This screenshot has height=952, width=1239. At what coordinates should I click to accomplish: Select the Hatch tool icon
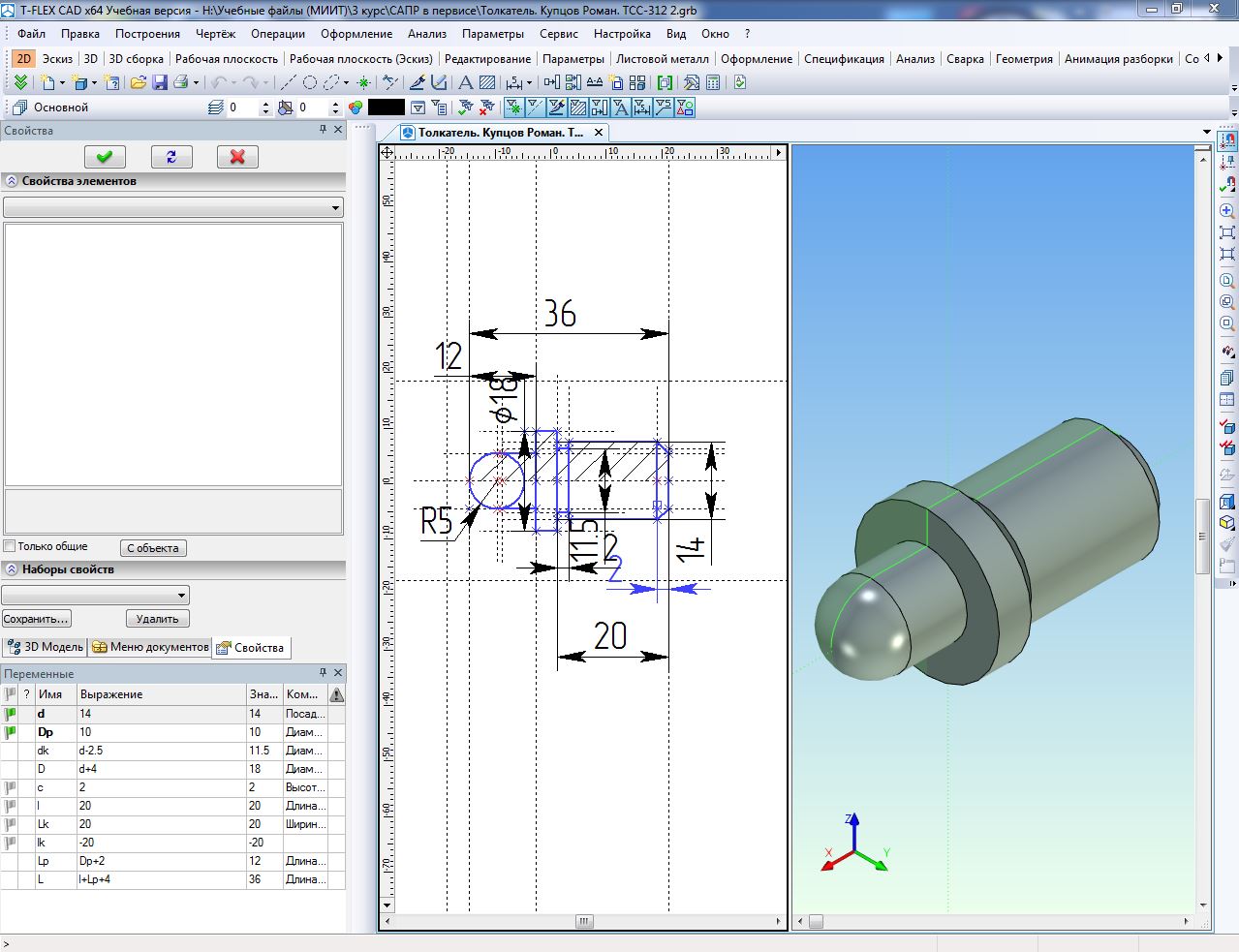[x=487, y=83]
